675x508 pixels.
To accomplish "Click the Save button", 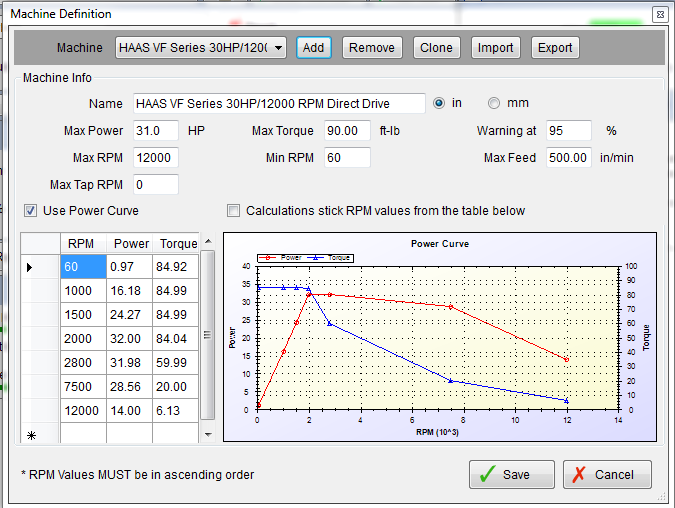I will pos(511,474).
